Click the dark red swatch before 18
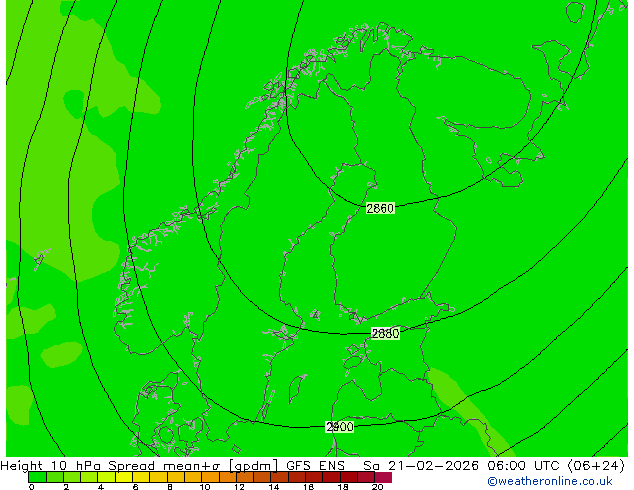The height and width of the screenshot is (490, 634). [x=331, y=477]
